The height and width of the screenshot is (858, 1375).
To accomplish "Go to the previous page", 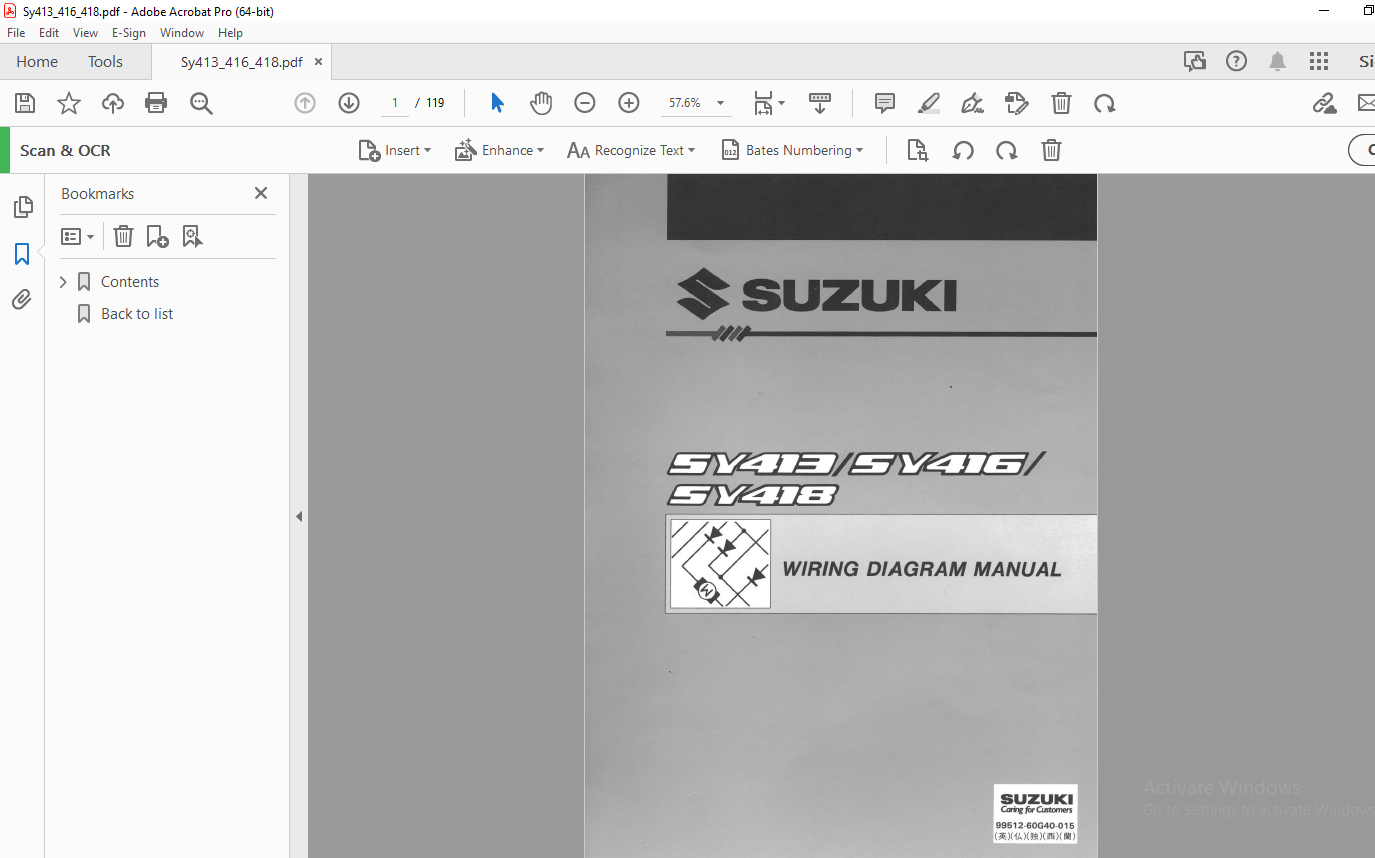I will (305, 103).
